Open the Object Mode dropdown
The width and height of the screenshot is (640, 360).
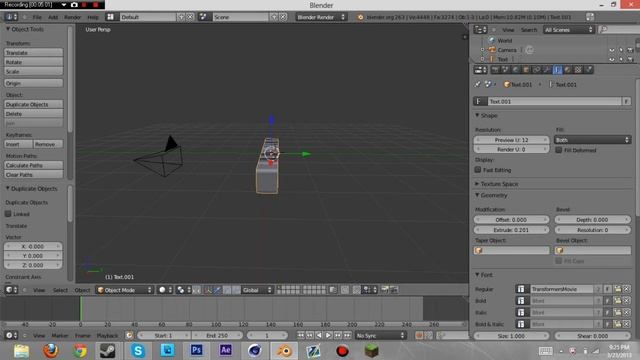click(124, 290)
